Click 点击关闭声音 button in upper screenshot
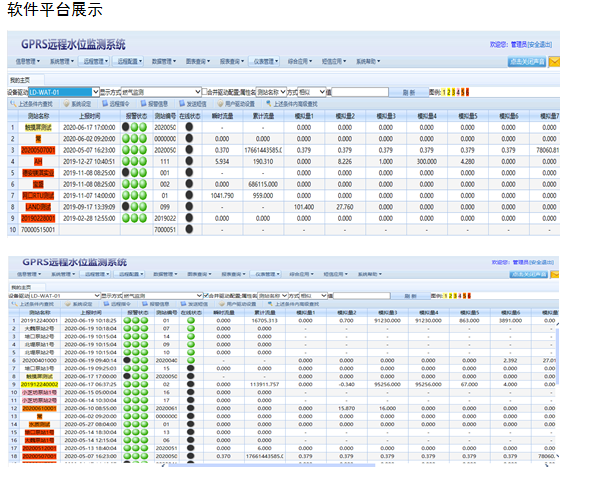Screen dimensions: 589x477 (x=527, y=62)
